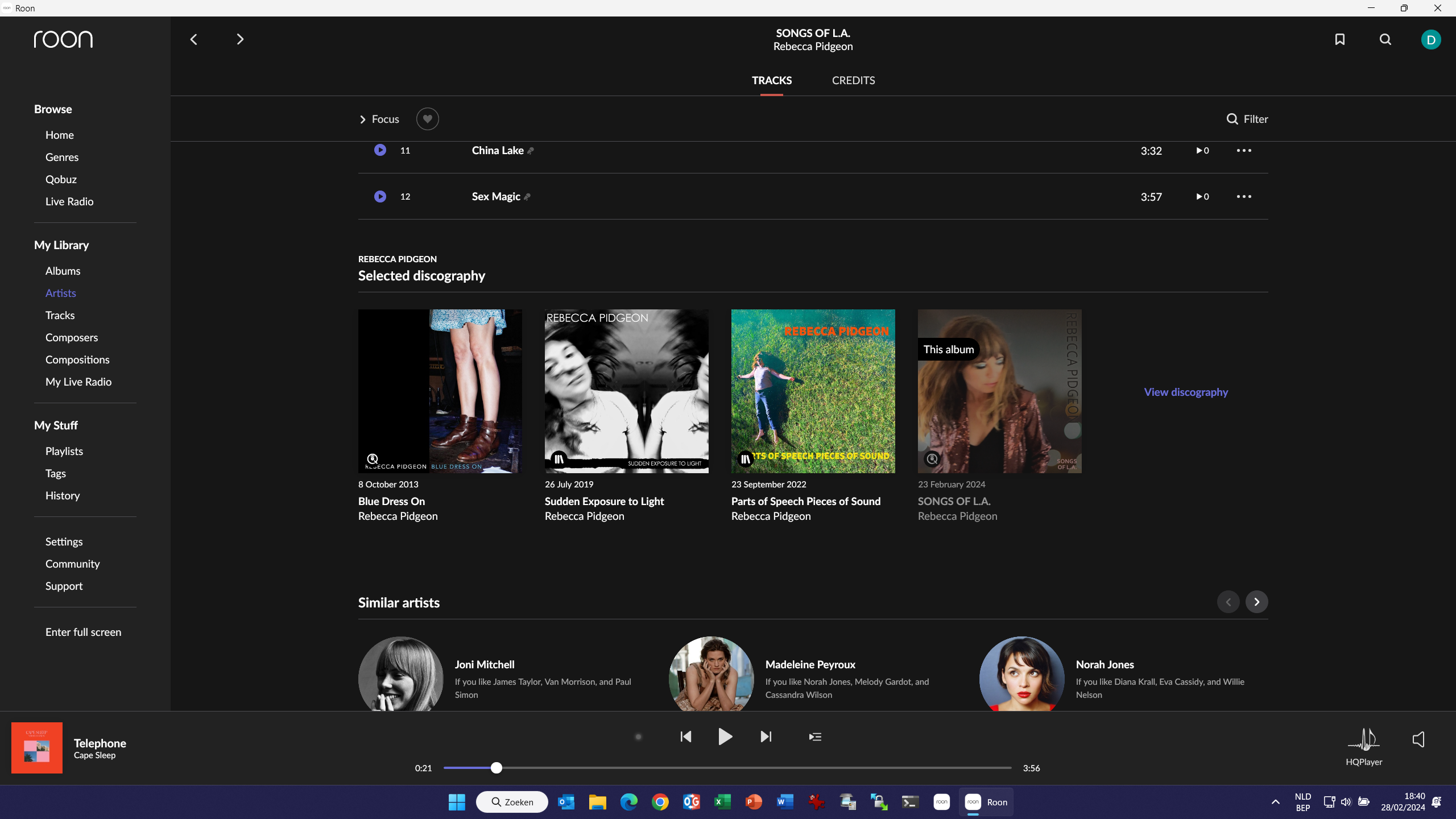Switch to the CREDITS tab
1456x819 pixels.
pos(853,80)
